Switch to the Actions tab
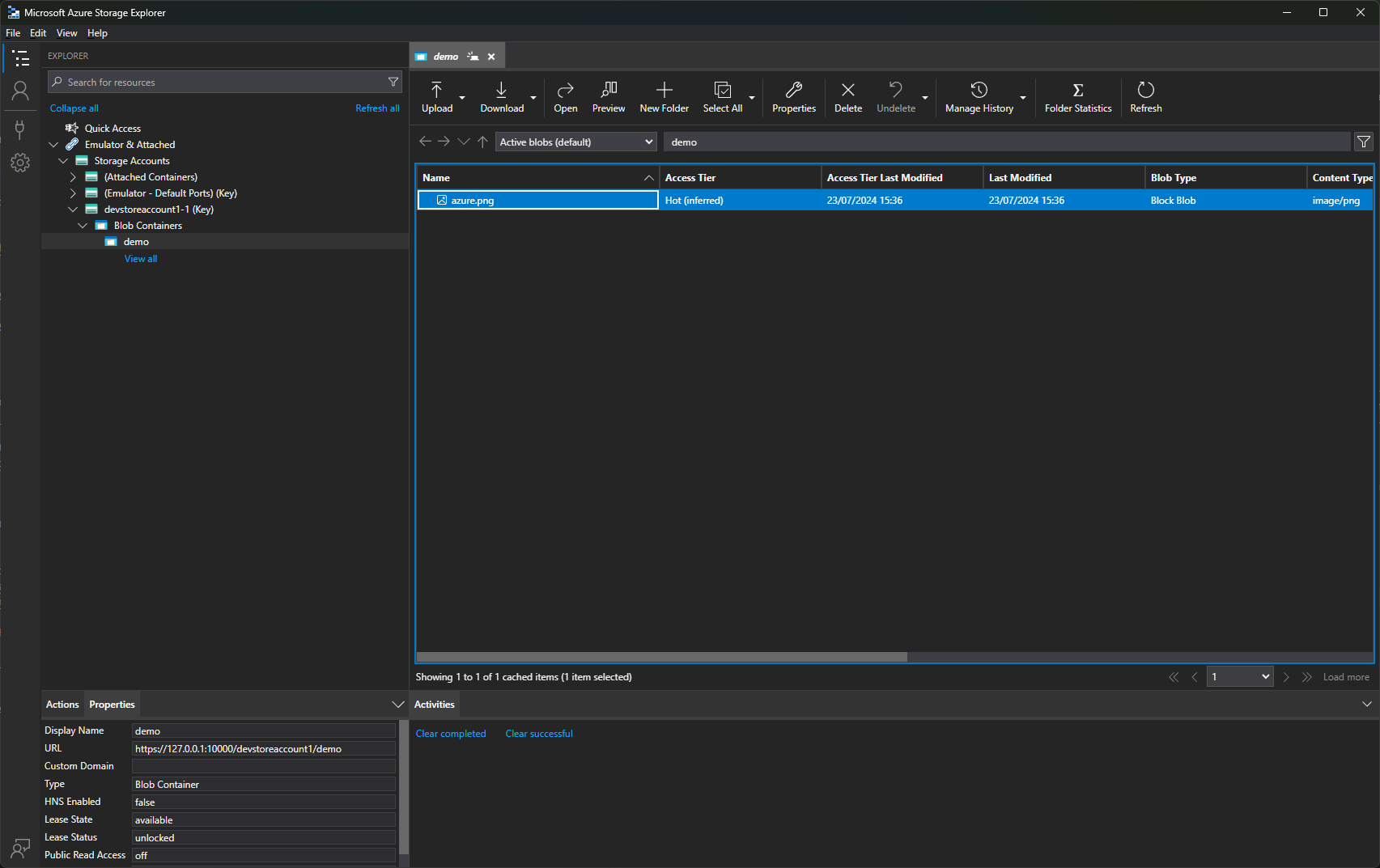The height and width of the screenshot is (868, 1380). (x=62, y=705)
